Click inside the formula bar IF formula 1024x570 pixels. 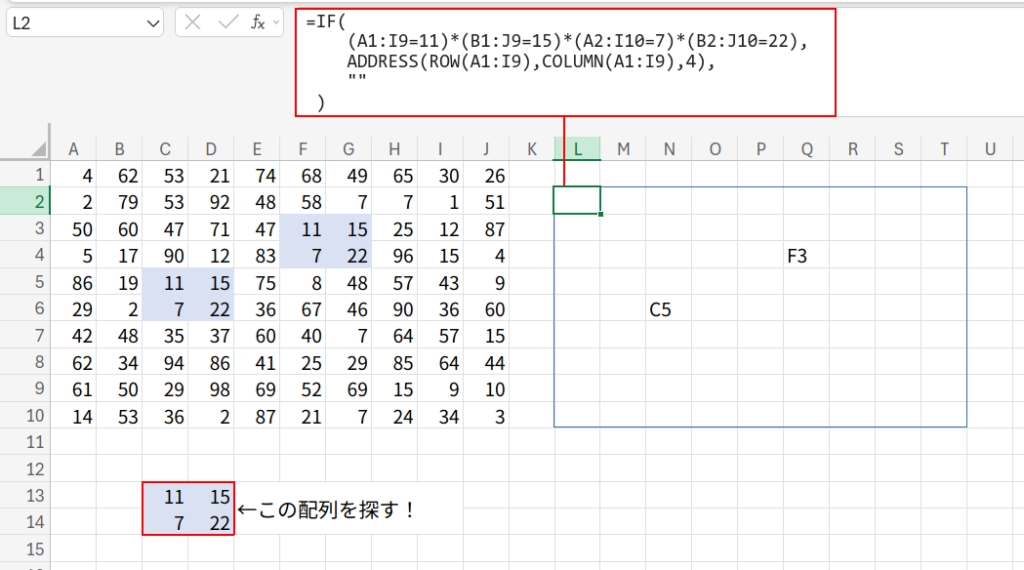(566, 63)
